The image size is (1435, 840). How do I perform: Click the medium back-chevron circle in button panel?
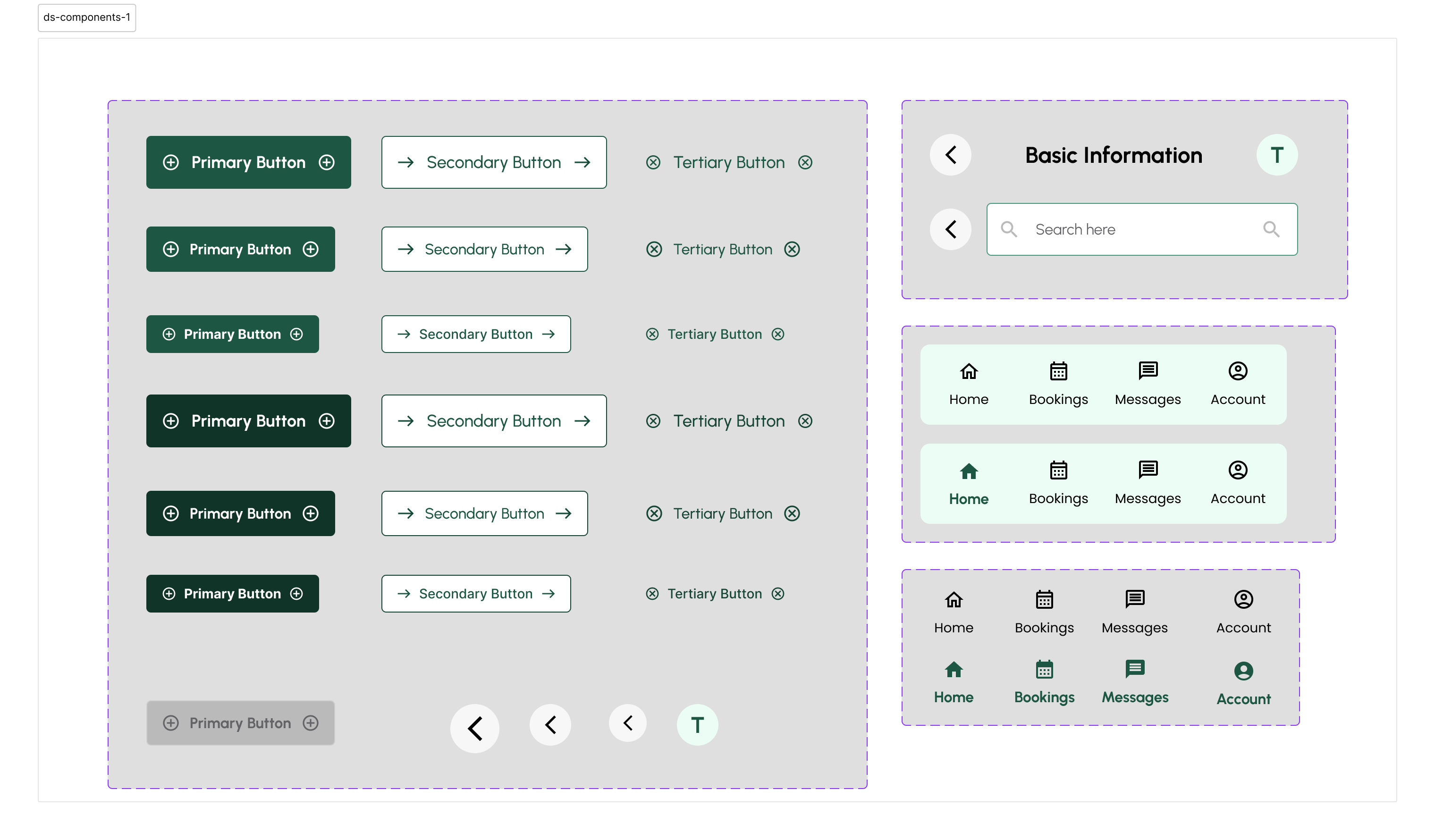pyautogui.click(x=550, y=725)
